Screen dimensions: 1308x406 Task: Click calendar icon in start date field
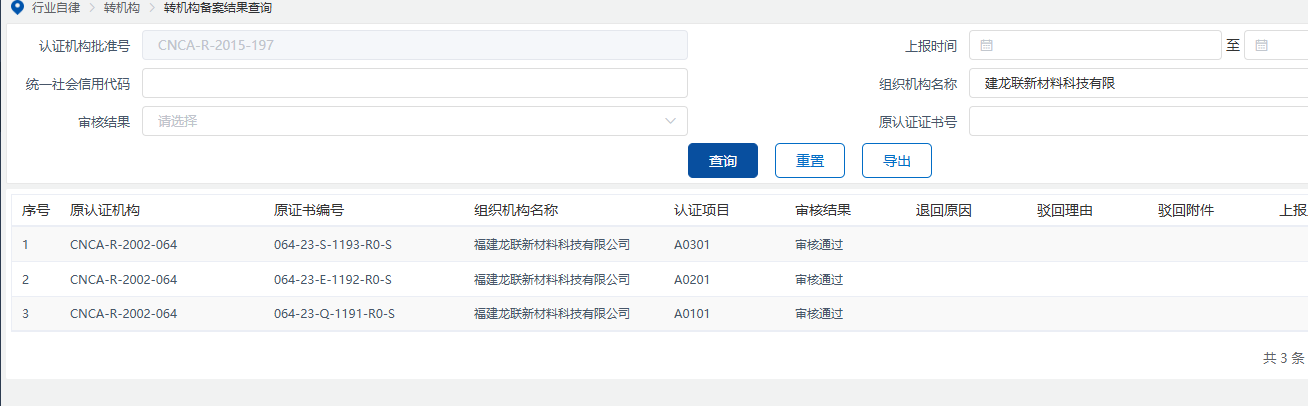[987, 46]
